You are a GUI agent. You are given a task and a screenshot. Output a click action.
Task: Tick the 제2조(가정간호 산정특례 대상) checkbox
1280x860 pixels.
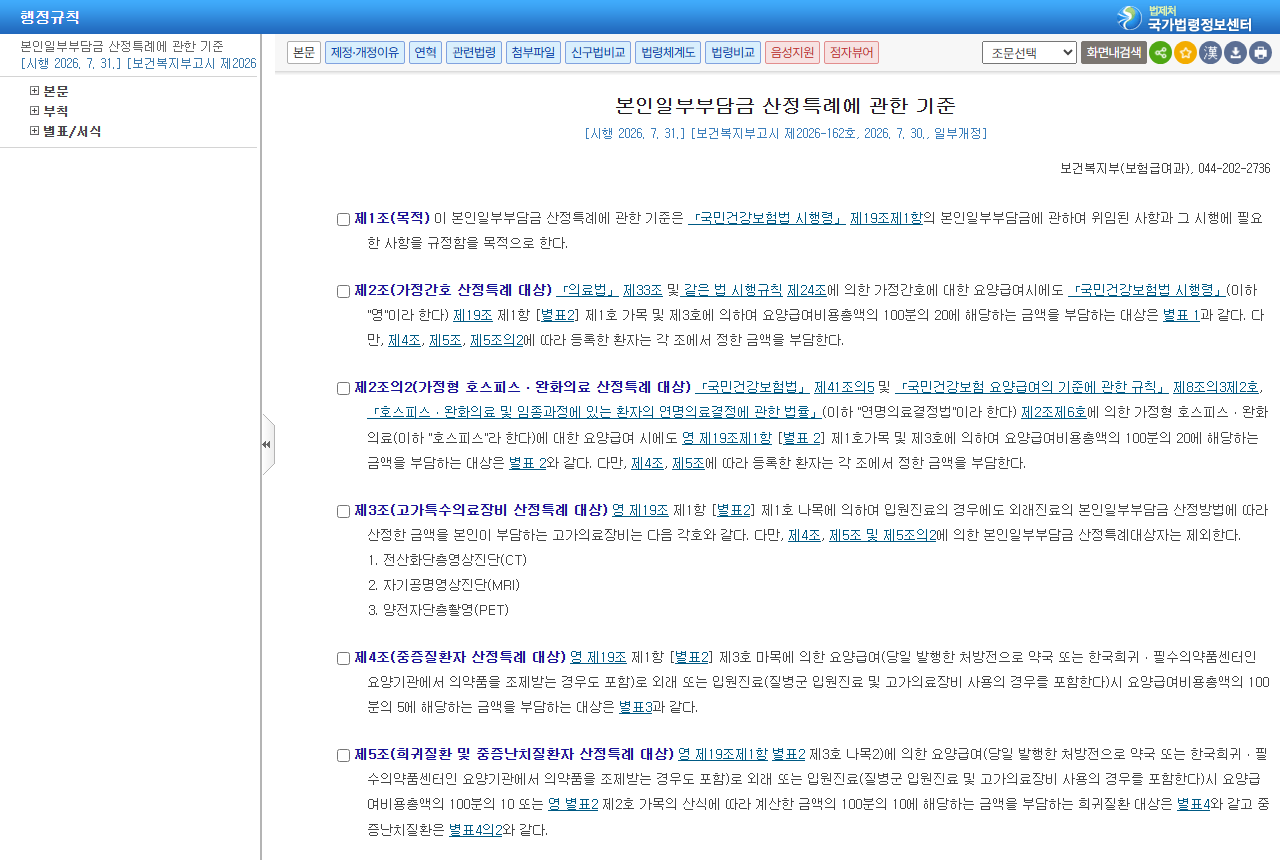[343, 292]
